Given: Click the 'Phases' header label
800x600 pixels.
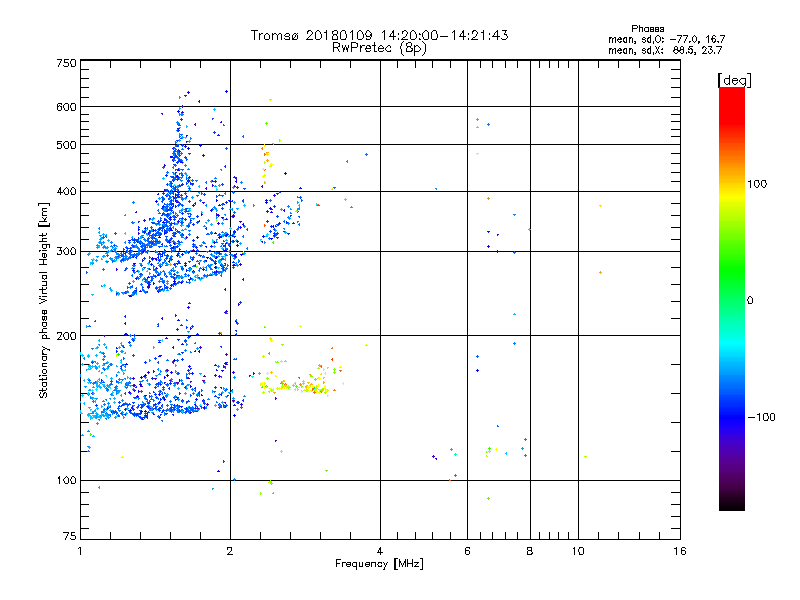Looking at the screenshot, I should (x=647, y=29).
